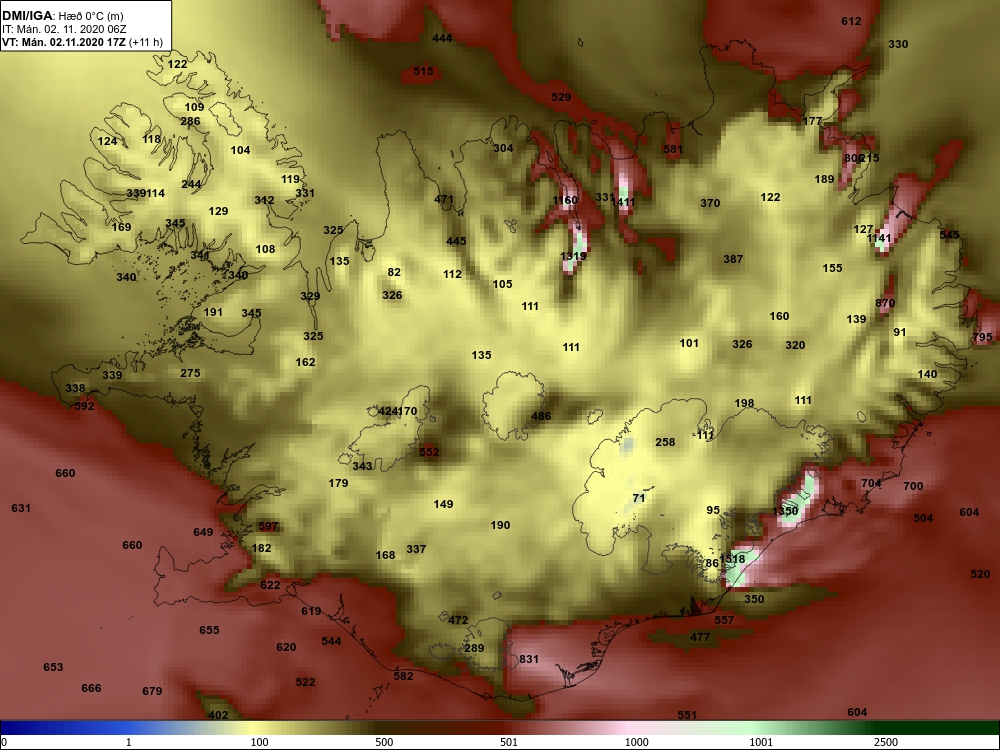Click the 522 map value
Image resolution: width=1000 pixels, height=750 pixels.
tap(305, 682)
